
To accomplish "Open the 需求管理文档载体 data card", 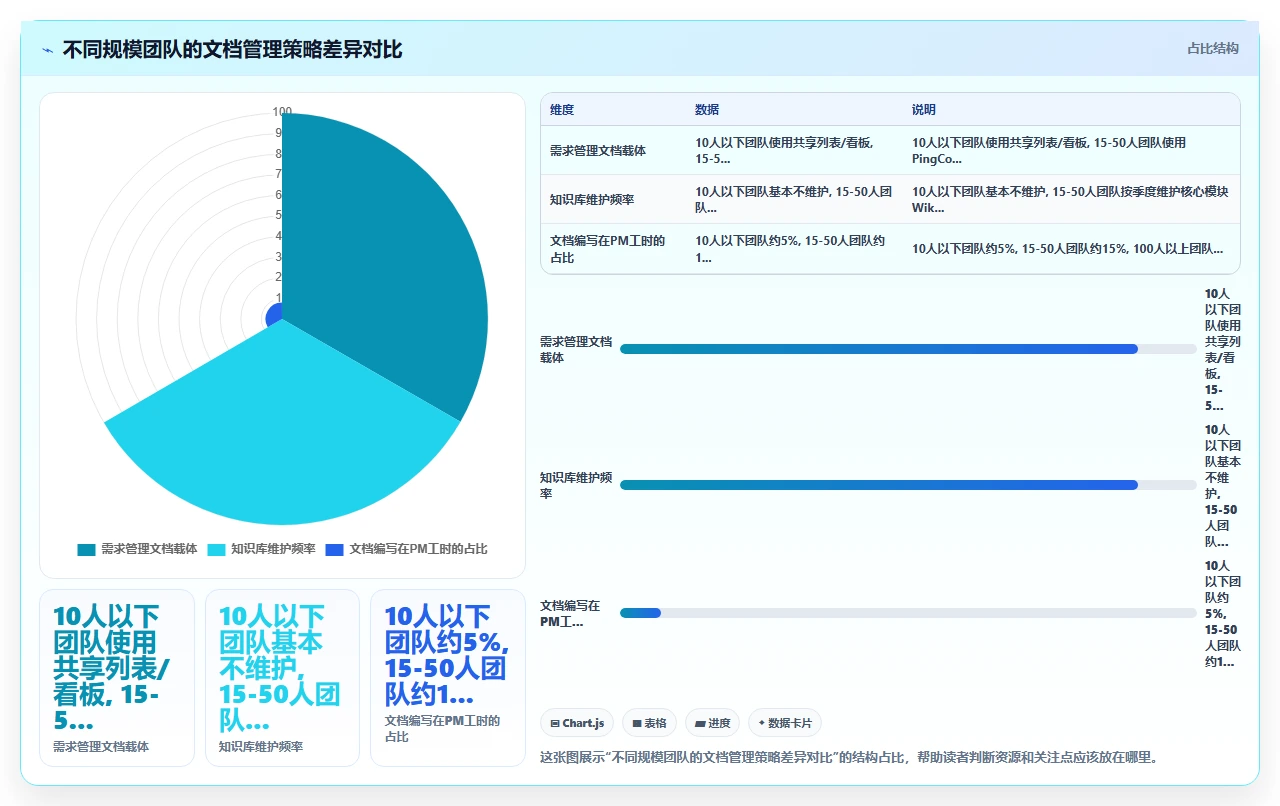I will coord(117,678).
